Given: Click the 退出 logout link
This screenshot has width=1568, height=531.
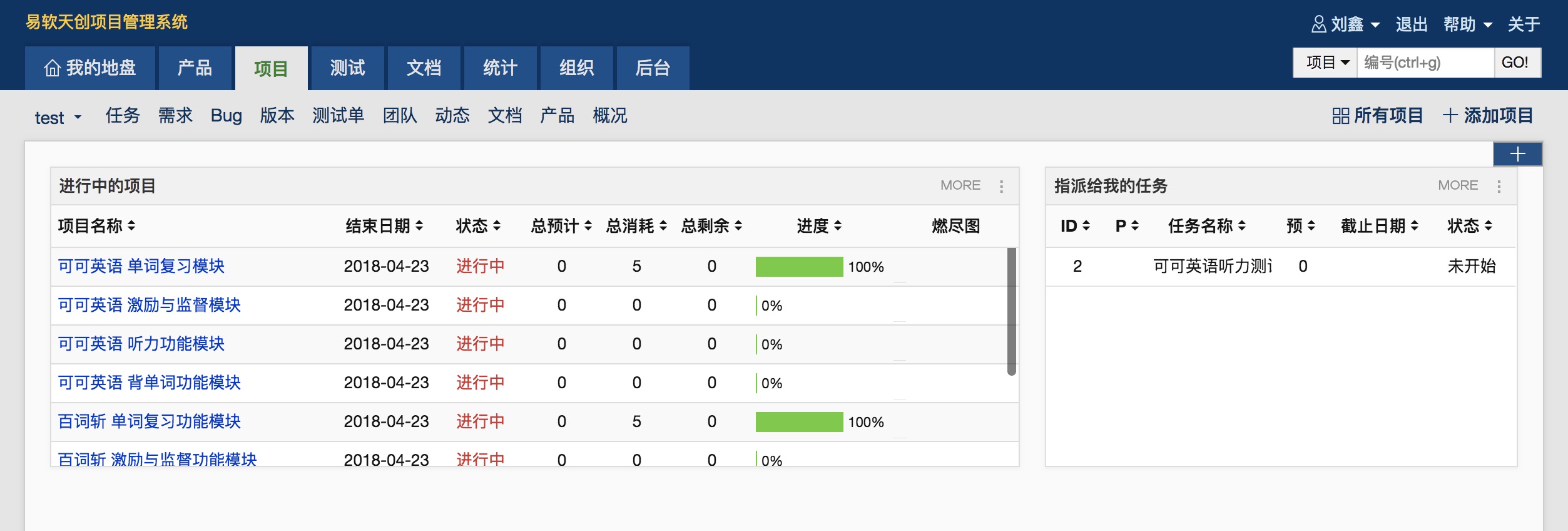Looking at the screenshot, I should pyautogui.click(x=1412, y=24).
